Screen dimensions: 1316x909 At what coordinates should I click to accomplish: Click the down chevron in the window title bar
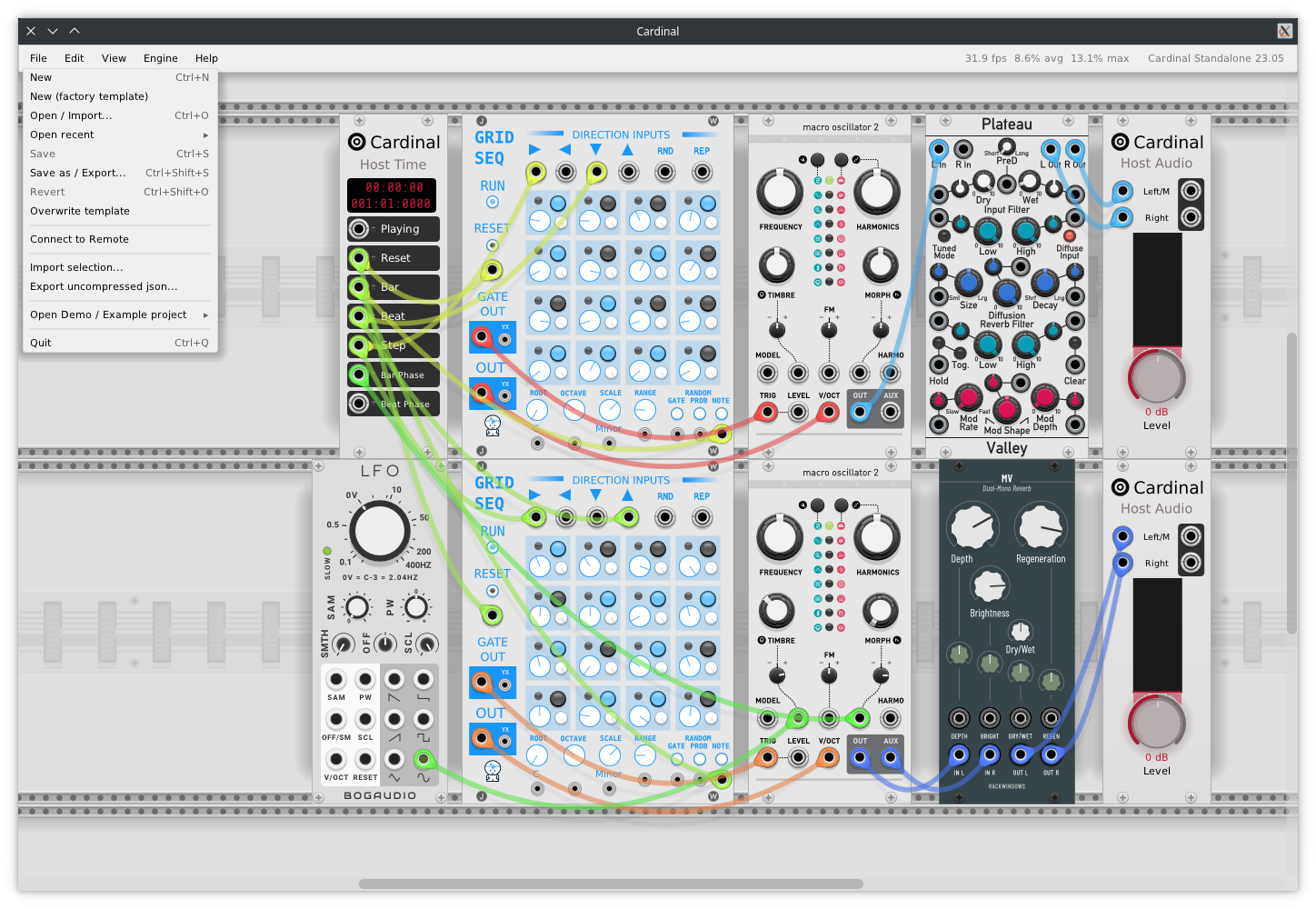[x=53, y=31]
